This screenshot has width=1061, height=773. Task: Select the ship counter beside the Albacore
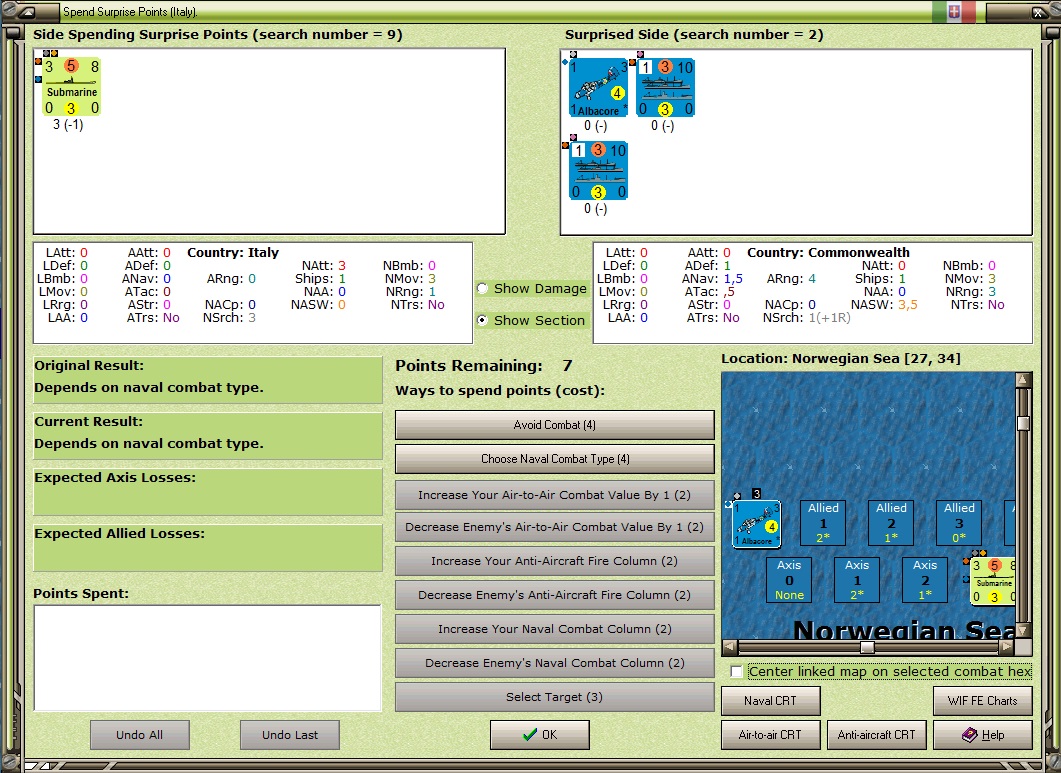(x=666, y=87)
